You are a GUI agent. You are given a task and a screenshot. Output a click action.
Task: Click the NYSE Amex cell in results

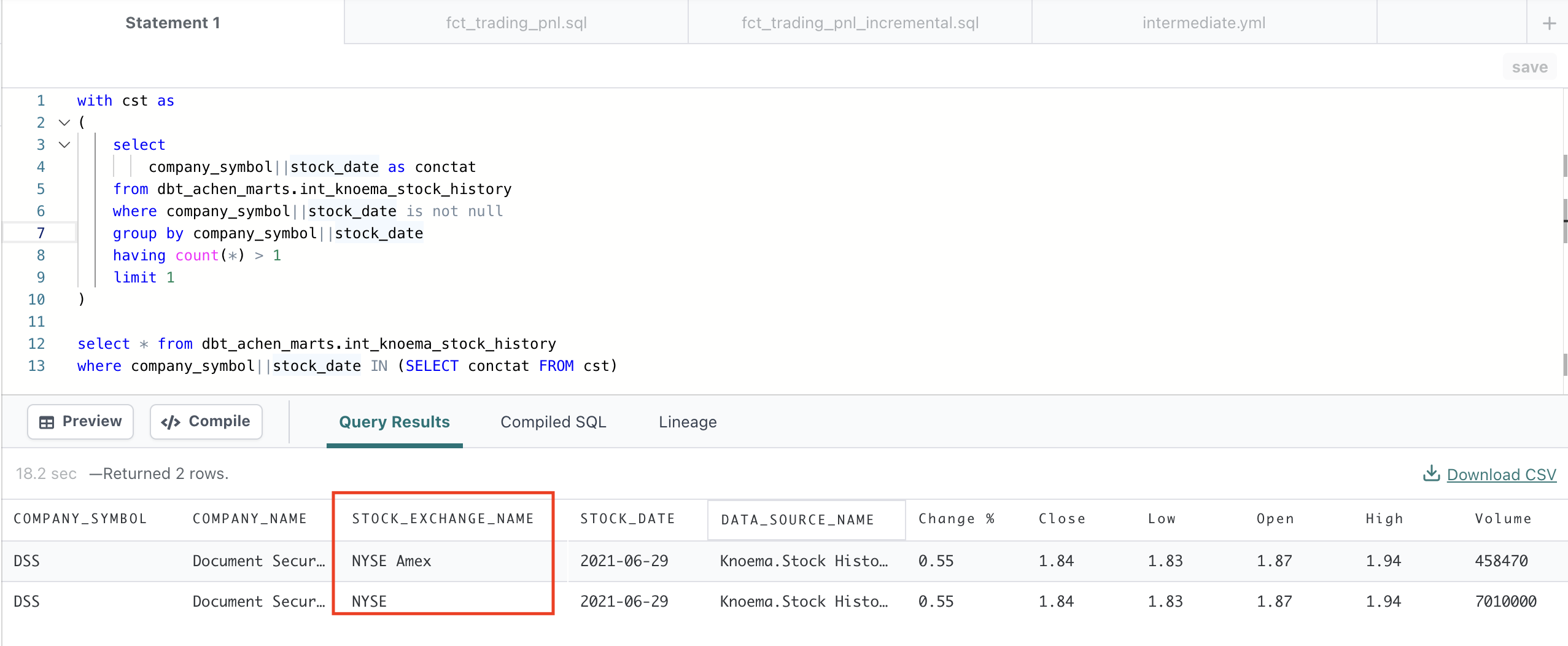pos(392,561)
